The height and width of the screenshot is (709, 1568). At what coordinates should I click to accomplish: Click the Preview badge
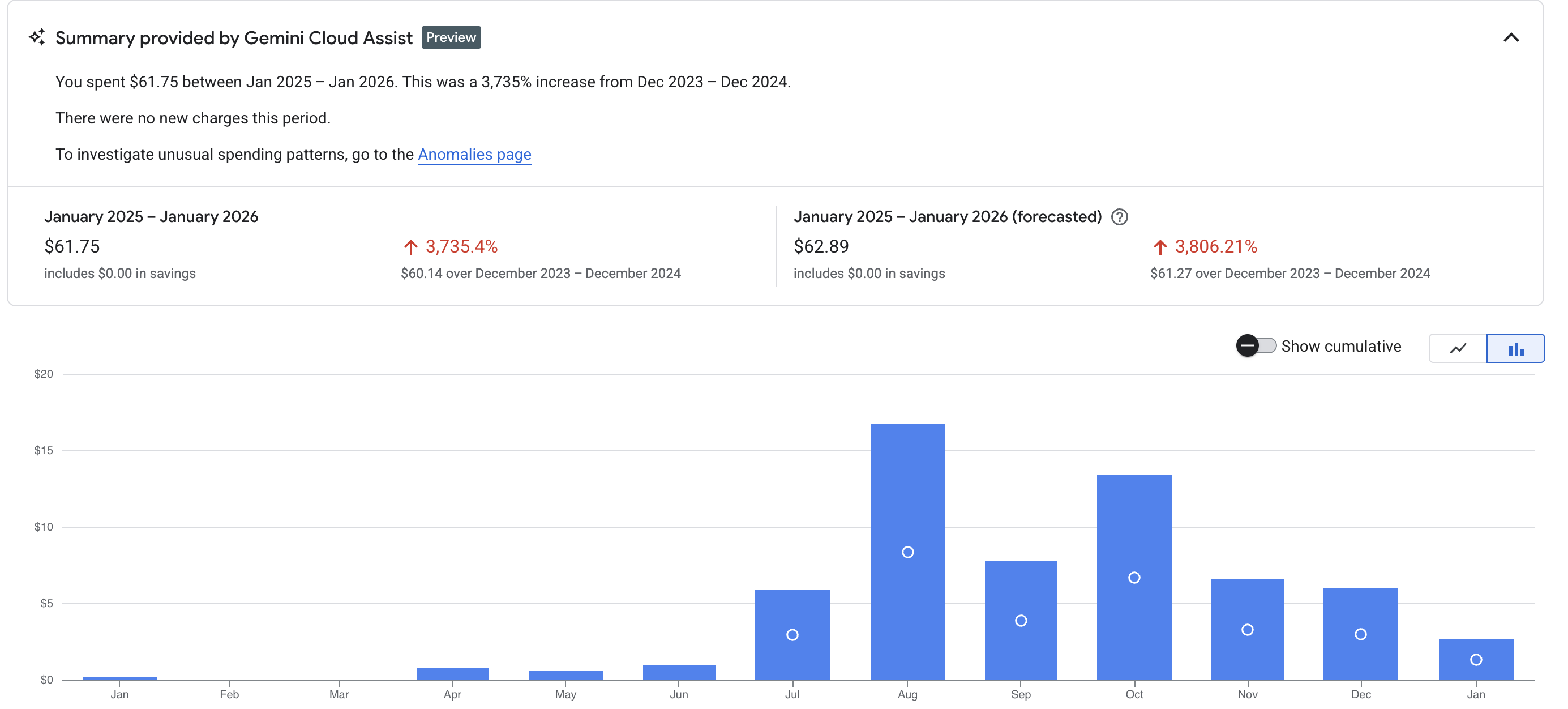(x=451, y=37)
